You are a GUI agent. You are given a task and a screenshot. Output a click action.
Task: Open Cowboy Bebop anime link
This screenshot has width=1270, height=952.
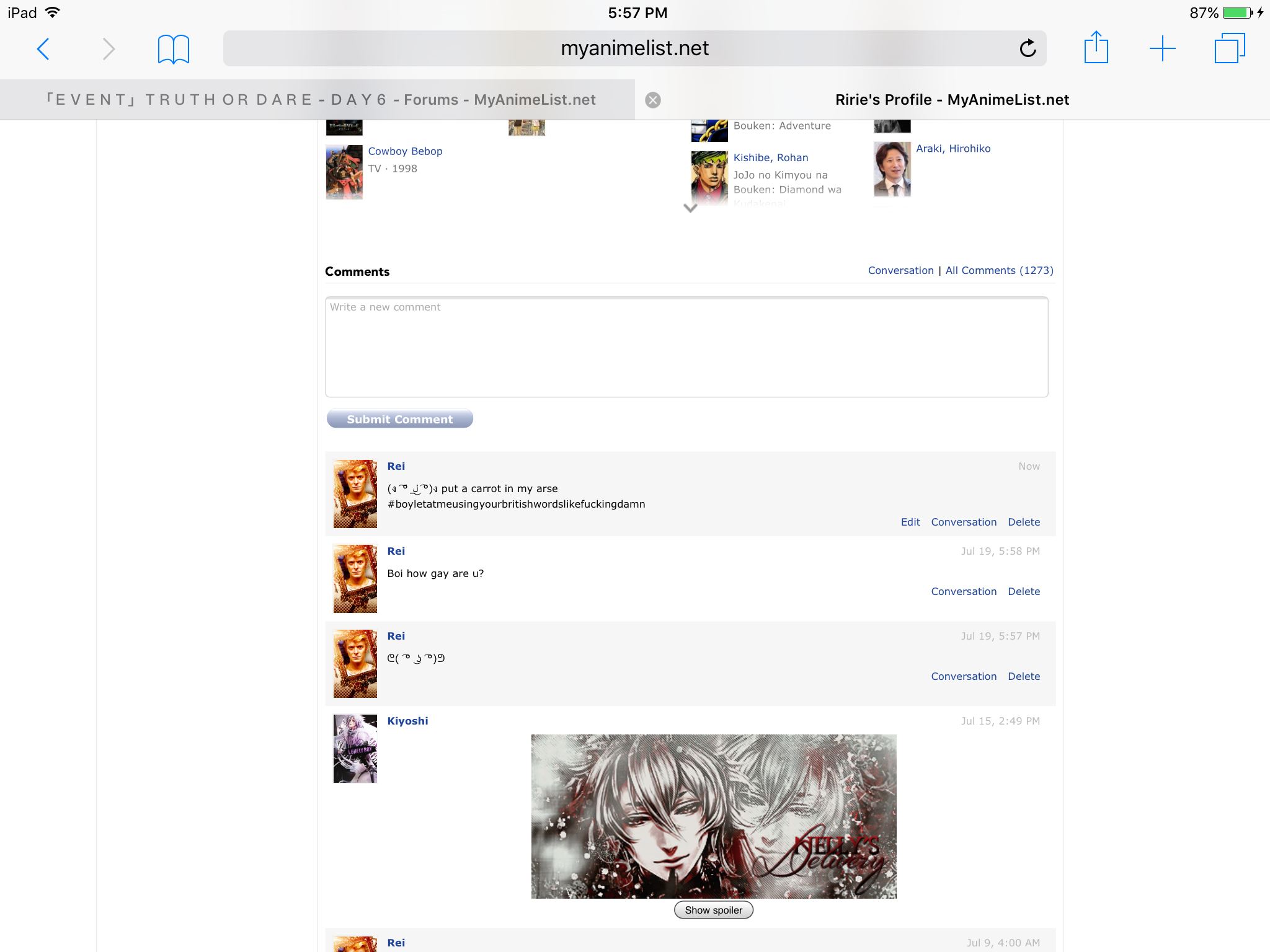coord(405,151)
